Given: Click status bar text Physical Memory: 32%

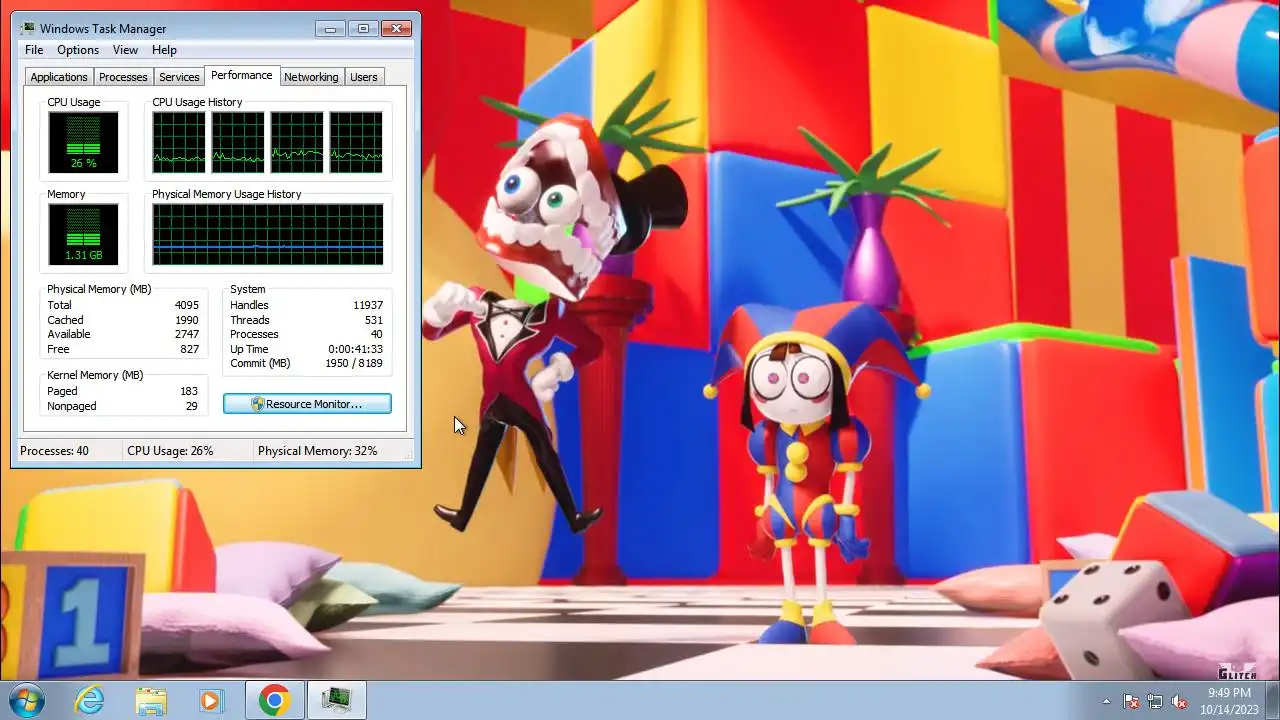Looking at the screenshot, I should [x=318, y=451].
